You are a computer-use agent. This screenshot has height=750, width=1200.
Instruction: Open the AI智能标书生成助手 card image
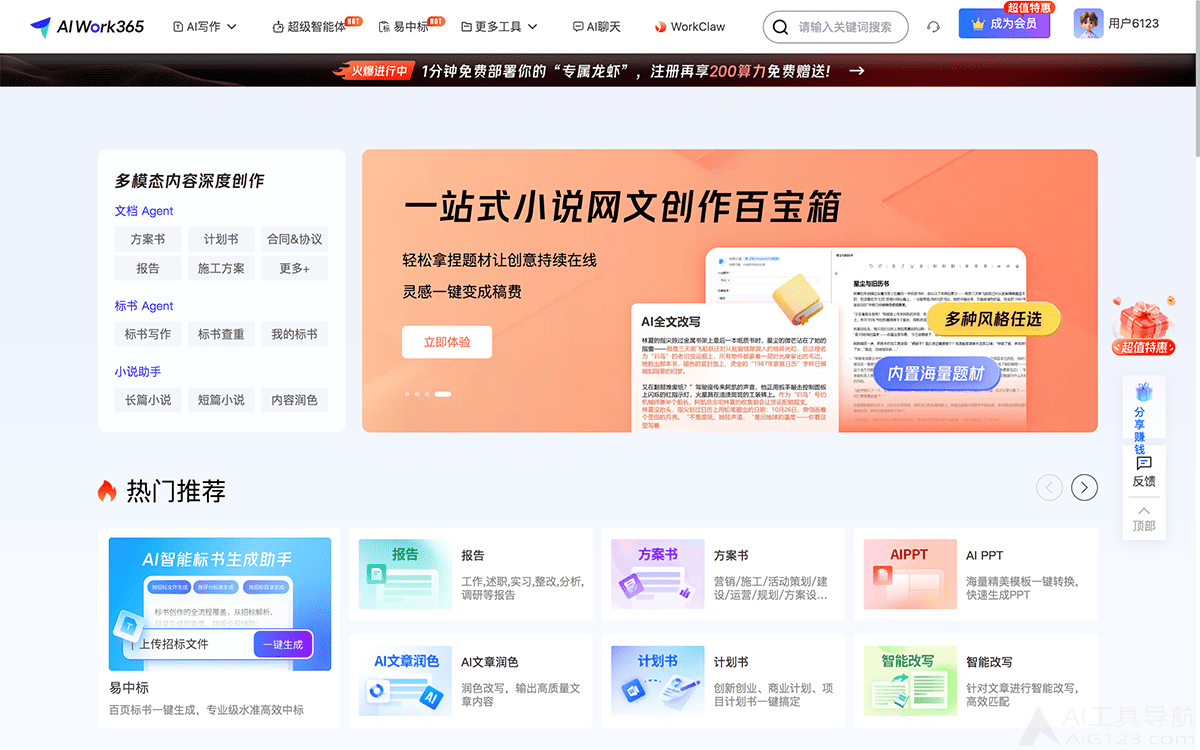(220, 604)
